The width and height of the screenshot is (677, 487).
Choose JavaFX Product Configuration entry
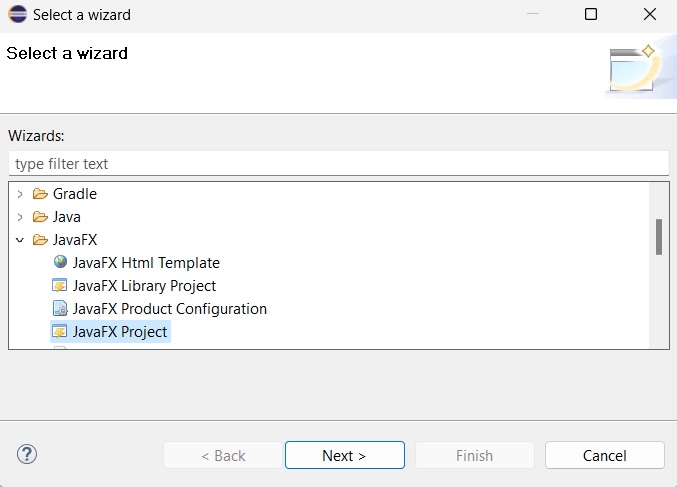pos(169,309)
